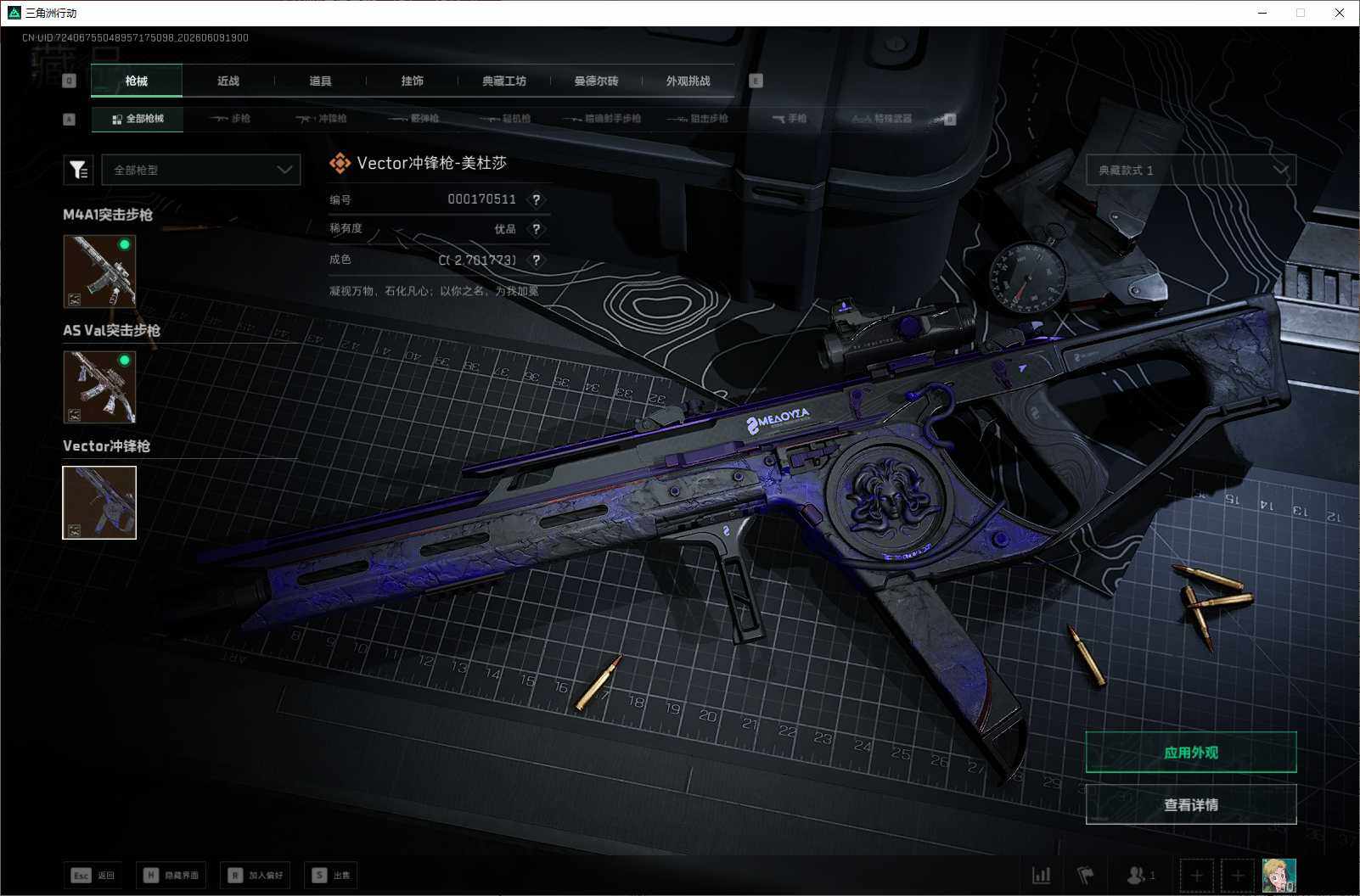Select the 步枪 category
The image size is (1360, 896).
(x=231, y=119)
